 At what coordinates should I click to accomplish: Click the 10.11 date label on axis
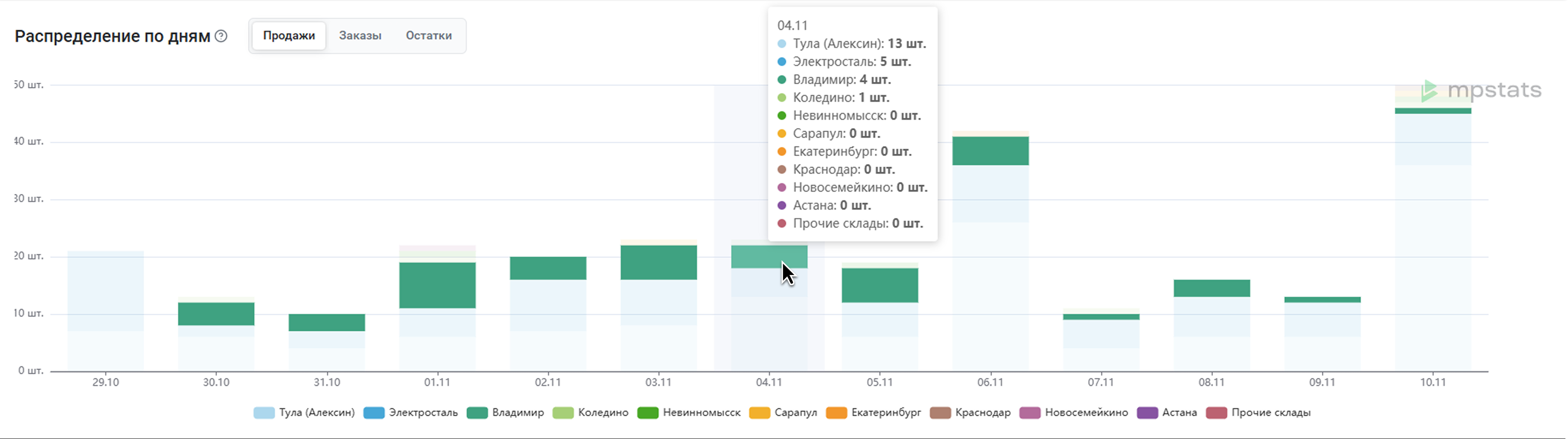(1432, 383)
